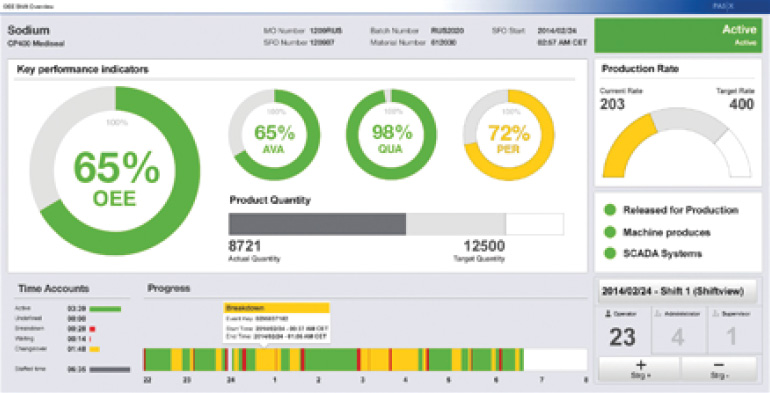The width and height of the screenshot is (770, 393).
Task: Click the Staffed time value 06:35
Action: tap(77, 369)
